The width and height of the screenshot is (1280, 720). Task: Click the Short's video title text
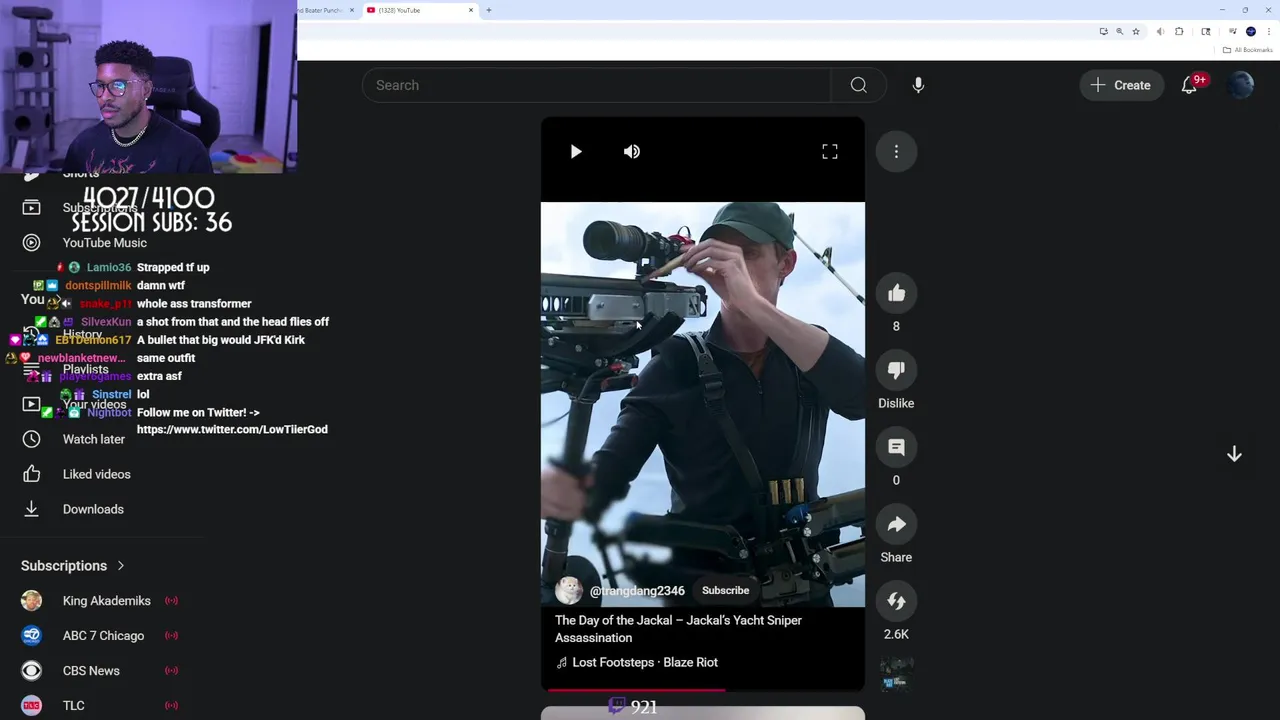[x=678, y=629]
